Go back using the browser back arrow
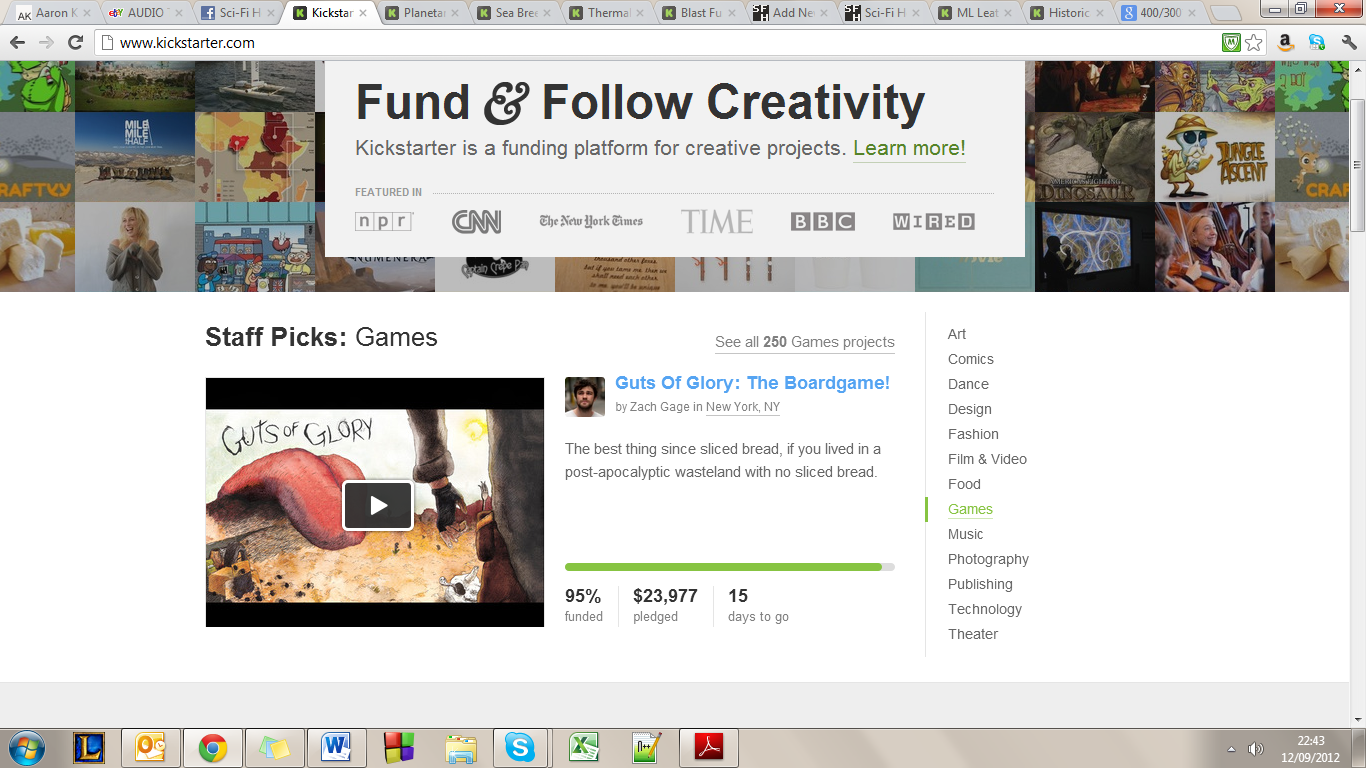 (17, 43)
